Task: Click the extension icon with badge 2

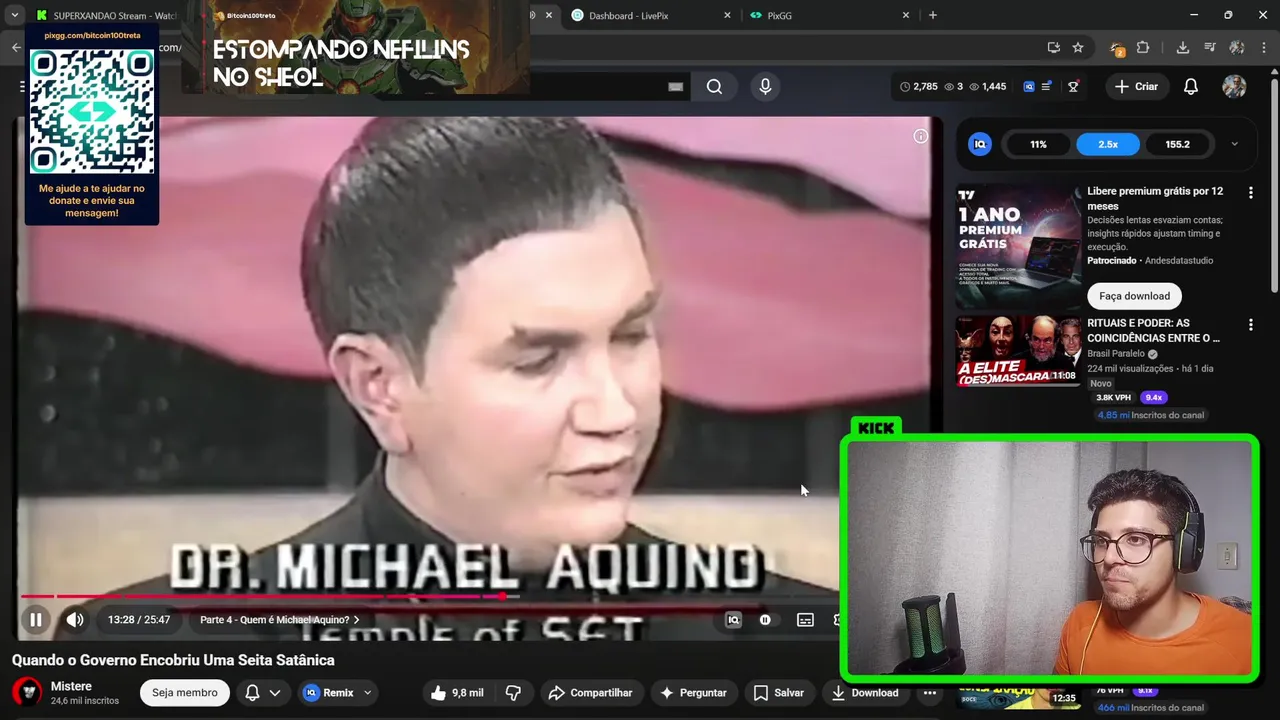Action: coord(1117,48)
